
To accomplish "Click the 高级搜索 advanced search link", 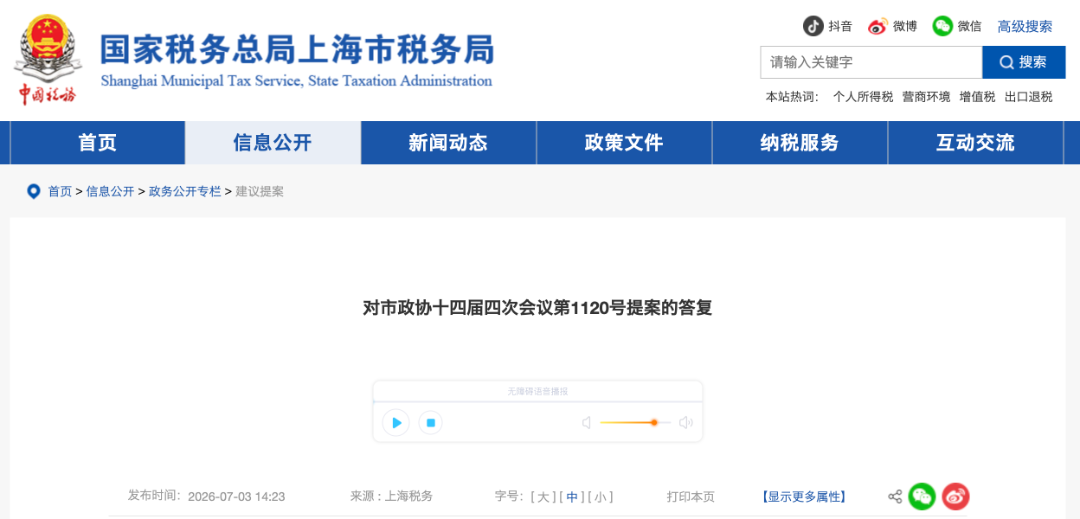I will (1024, 27).
